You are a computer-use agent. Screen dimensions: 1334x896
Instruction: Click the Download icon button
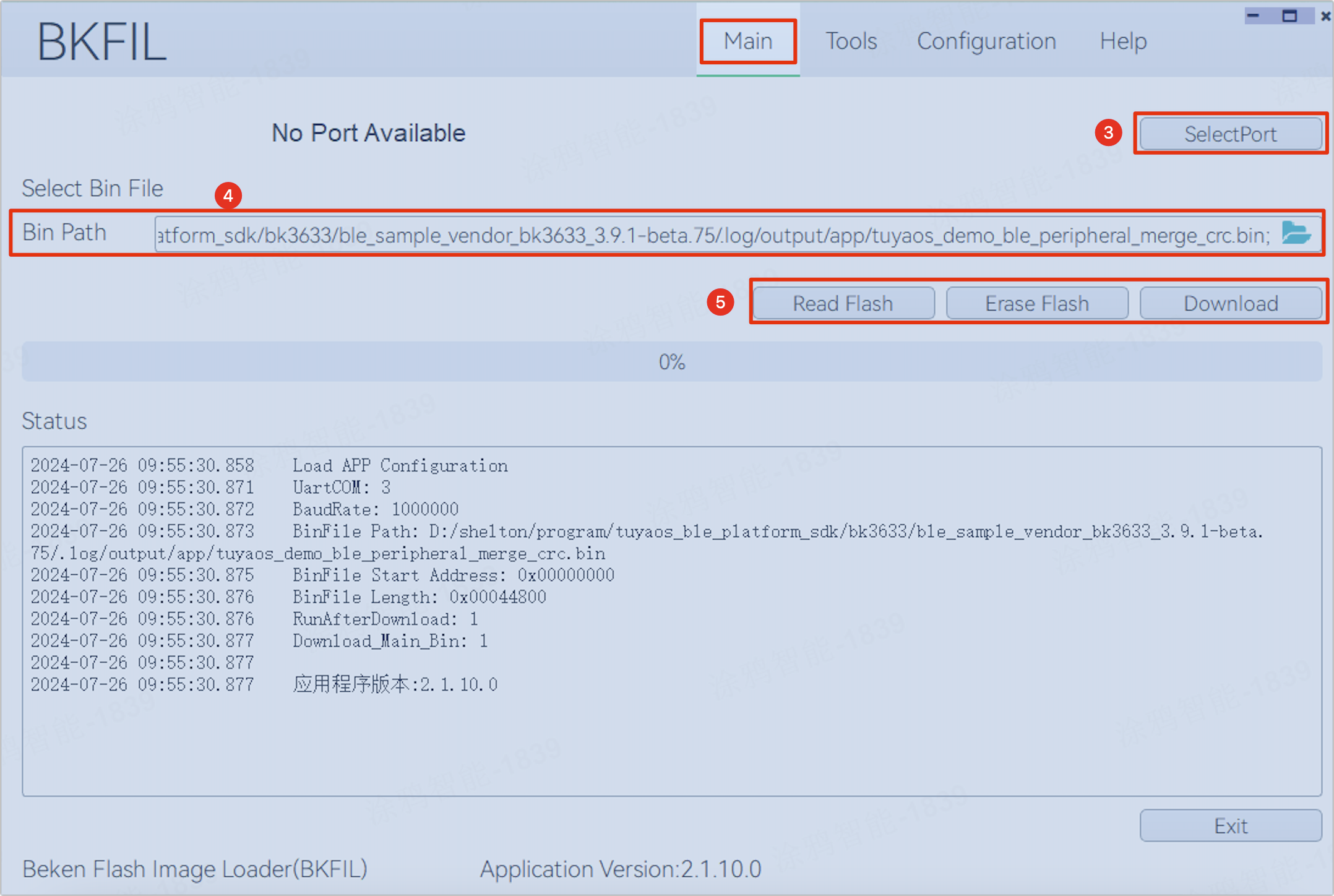1230,303
